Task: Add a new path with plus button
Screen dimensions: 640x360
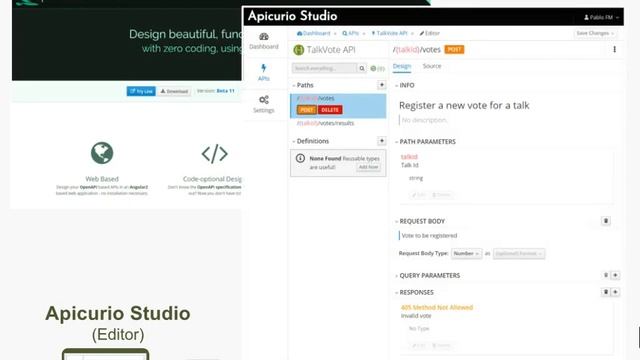Action: 382,85
